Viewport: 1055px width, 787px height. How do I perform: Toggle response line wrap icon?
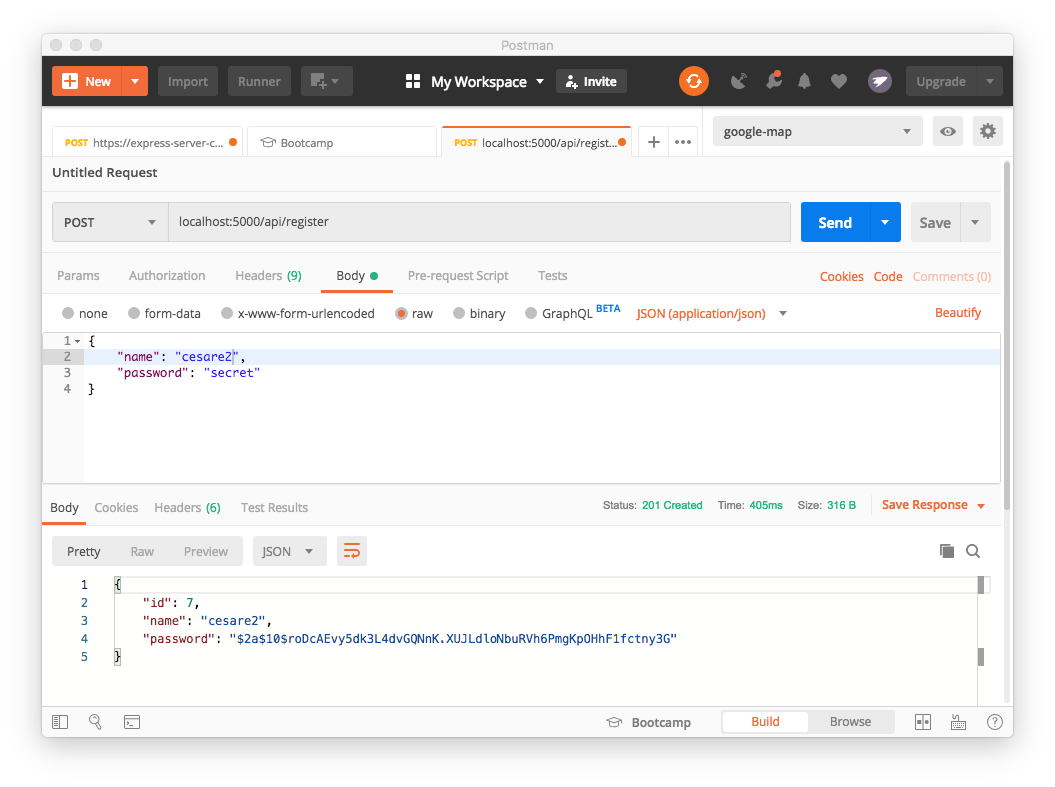pos(352,551)
